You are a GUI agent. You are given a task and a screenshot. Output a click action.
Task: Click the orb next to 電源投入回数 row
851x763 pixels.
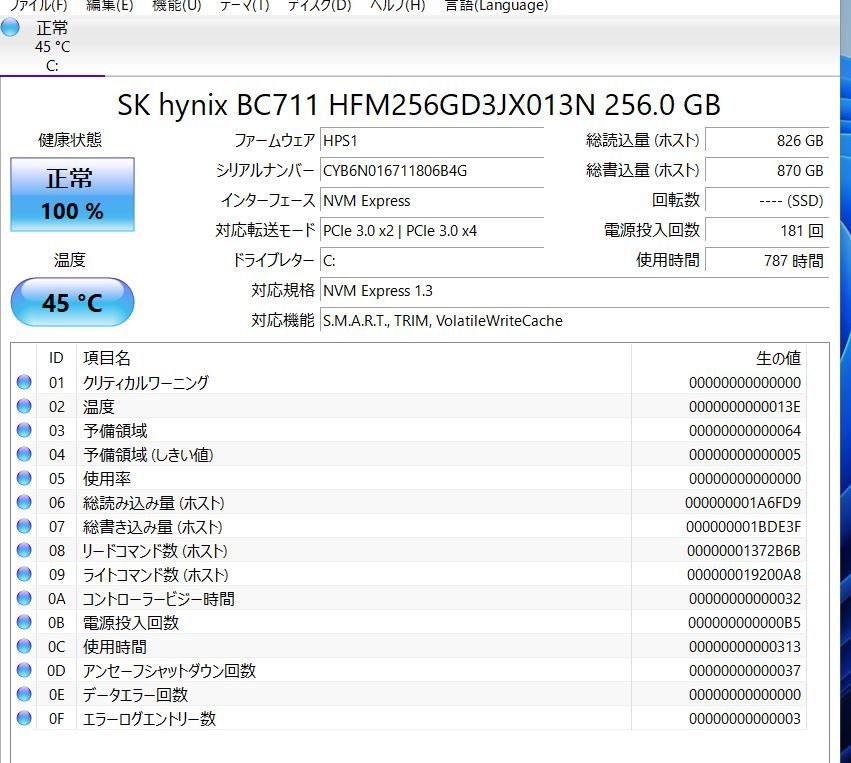click(x=25, y=623)
